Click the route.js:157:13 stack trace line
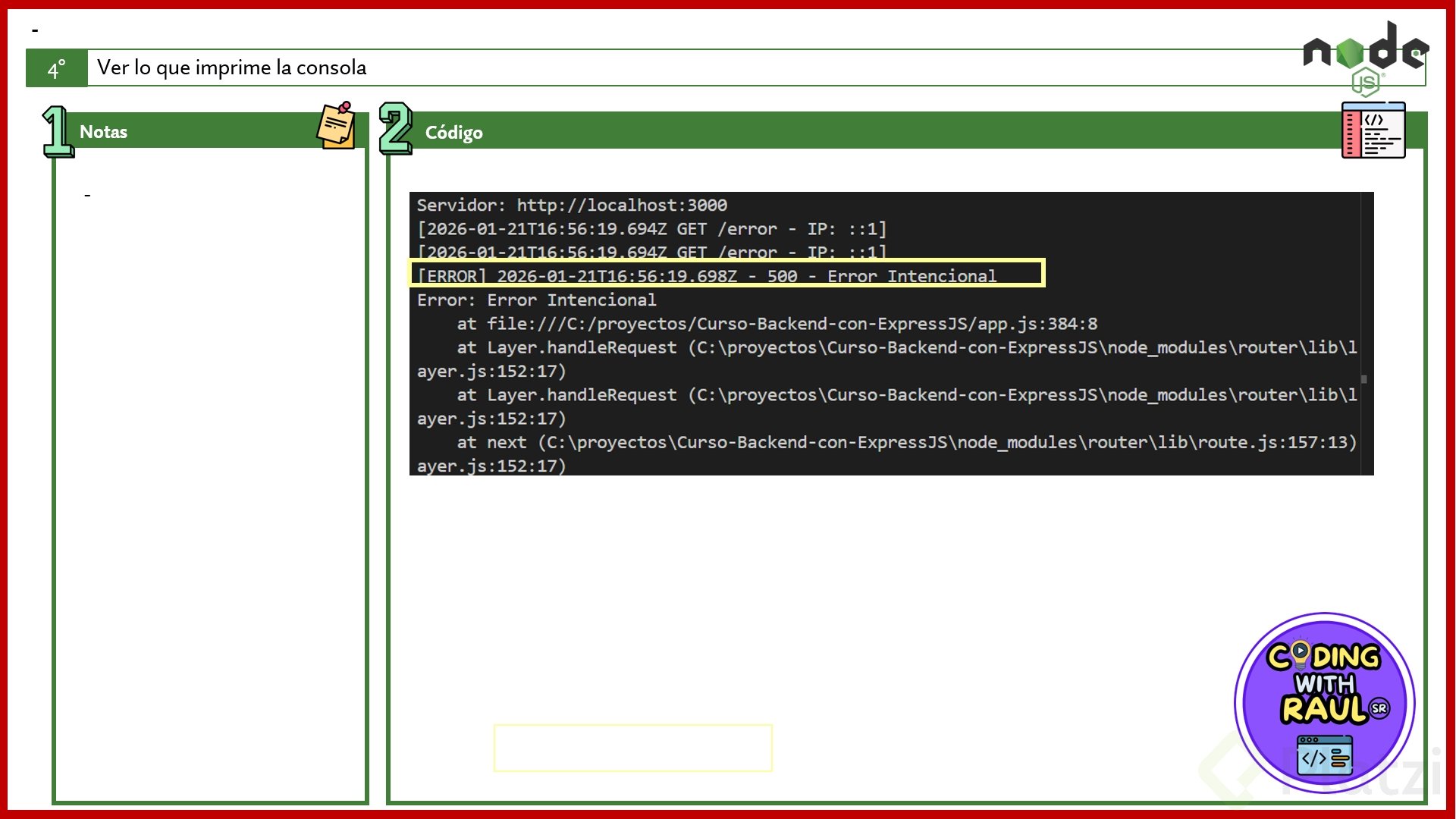This screenshot has height=819, width=1456. (905, 442)
